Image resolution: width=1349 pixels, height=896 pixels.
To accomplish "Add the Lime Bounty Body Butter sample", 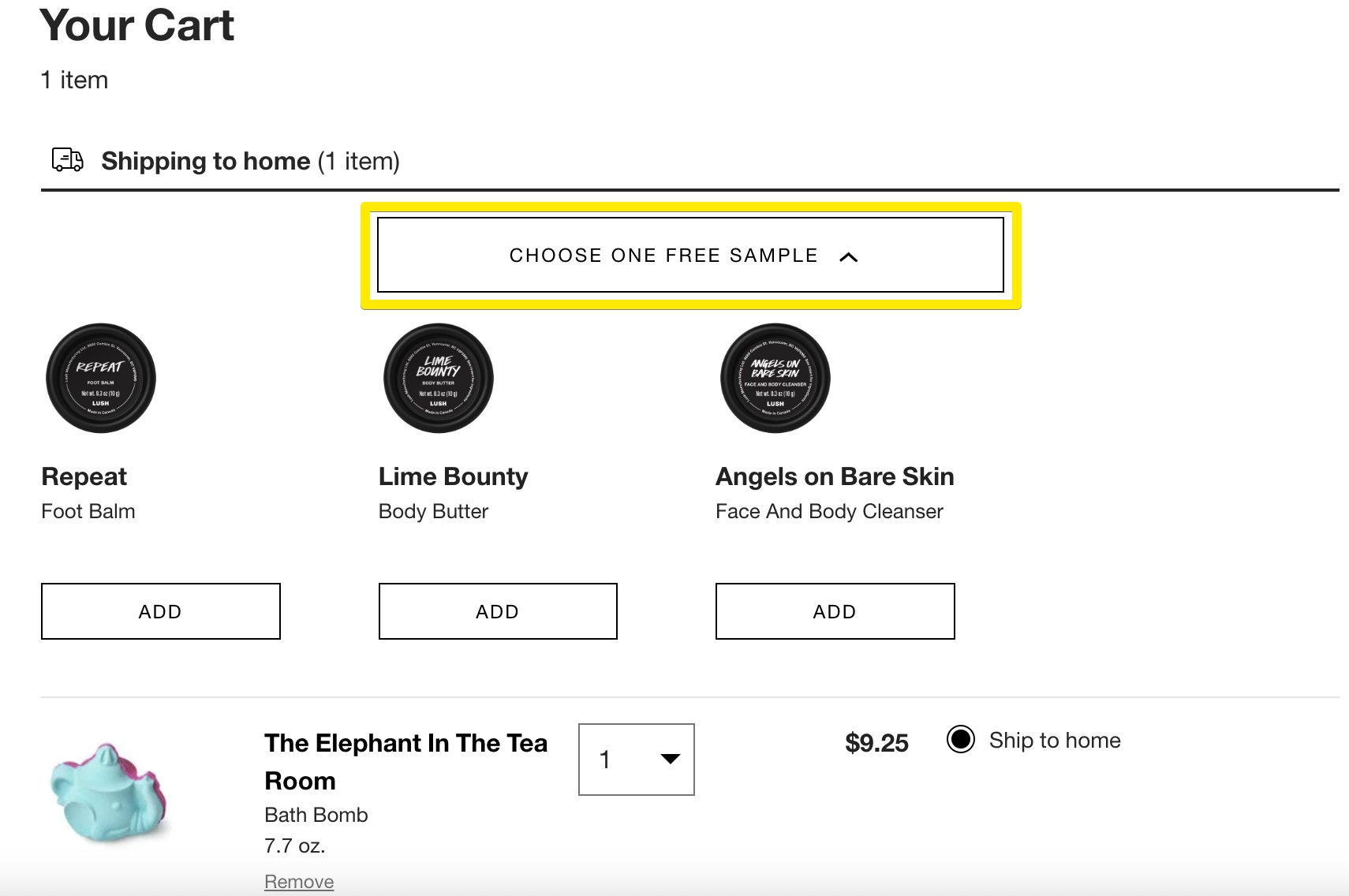I will [x=498, y=611].
